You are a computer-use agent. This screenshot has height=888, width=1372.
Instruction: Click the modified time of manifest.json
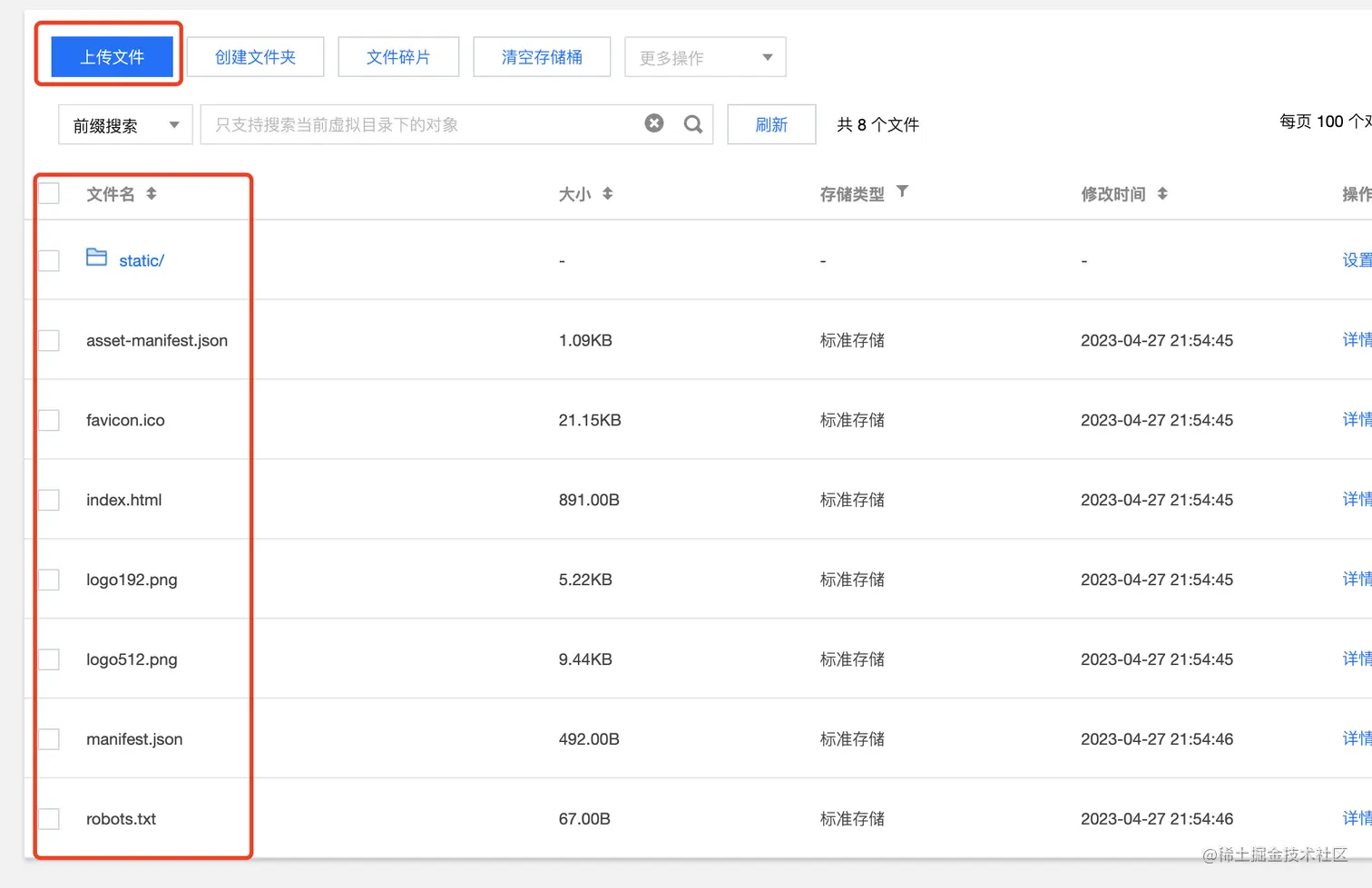[x=1157, y=739]
